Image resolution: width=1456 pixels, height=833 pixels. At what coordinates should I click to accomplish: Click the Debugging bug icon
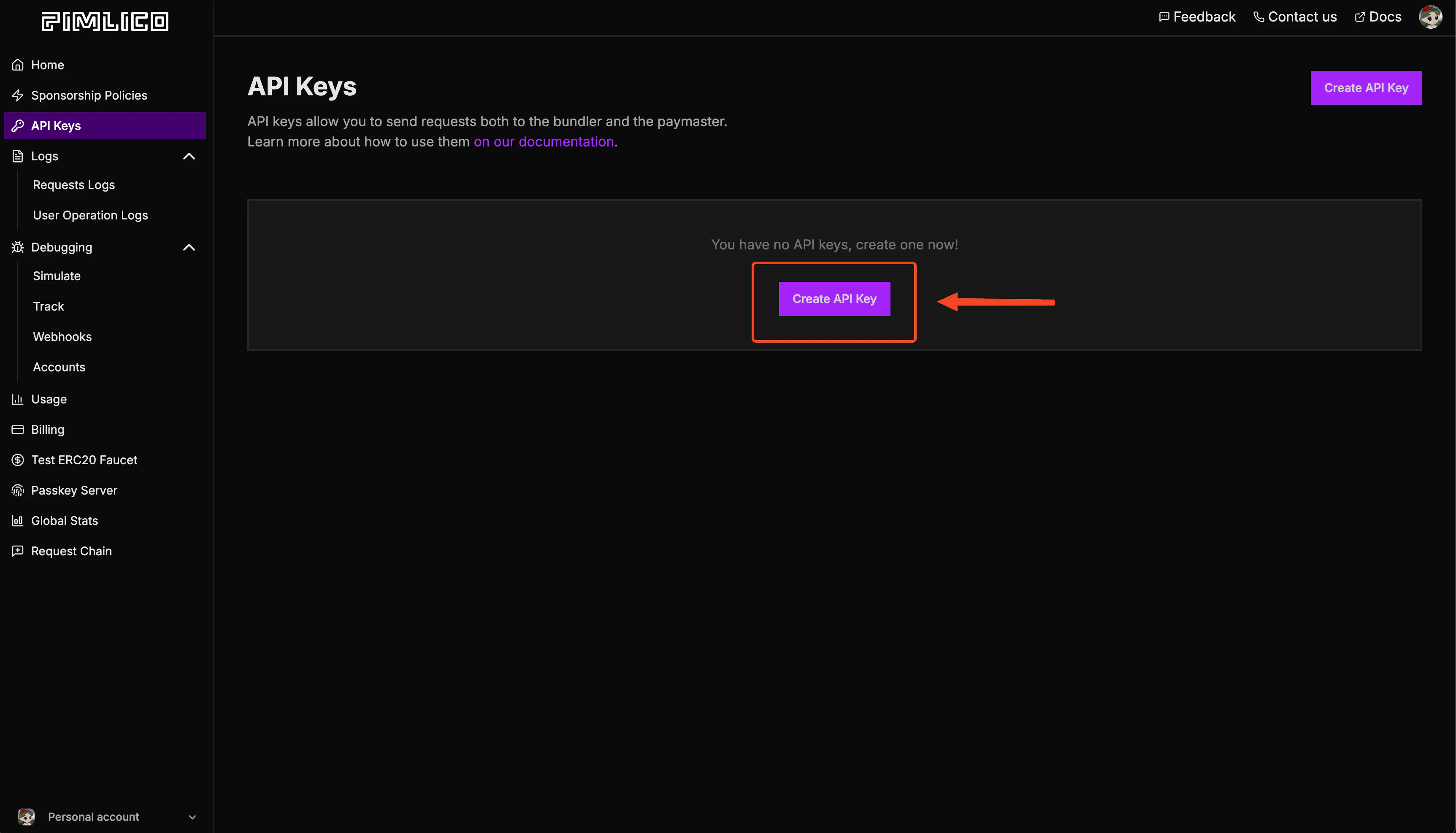click(x=18, y=247)
